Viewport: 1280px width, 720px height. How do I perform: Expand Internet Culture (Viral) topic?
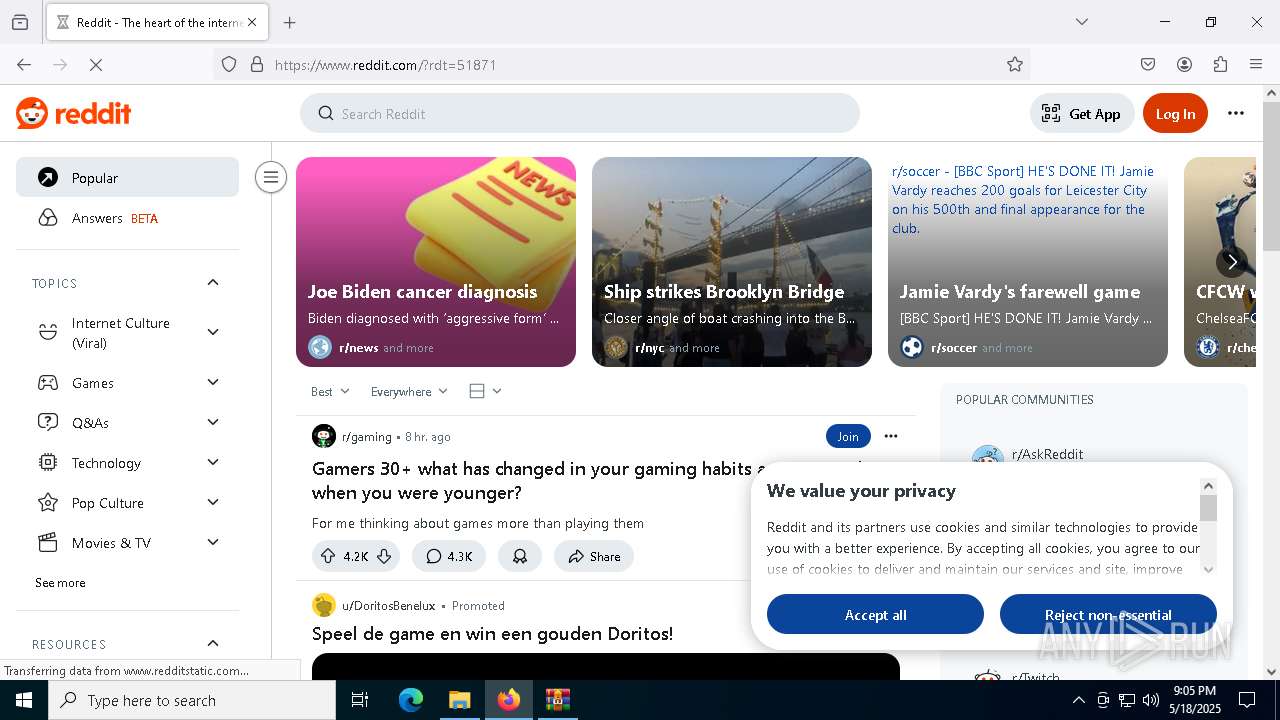127,333
